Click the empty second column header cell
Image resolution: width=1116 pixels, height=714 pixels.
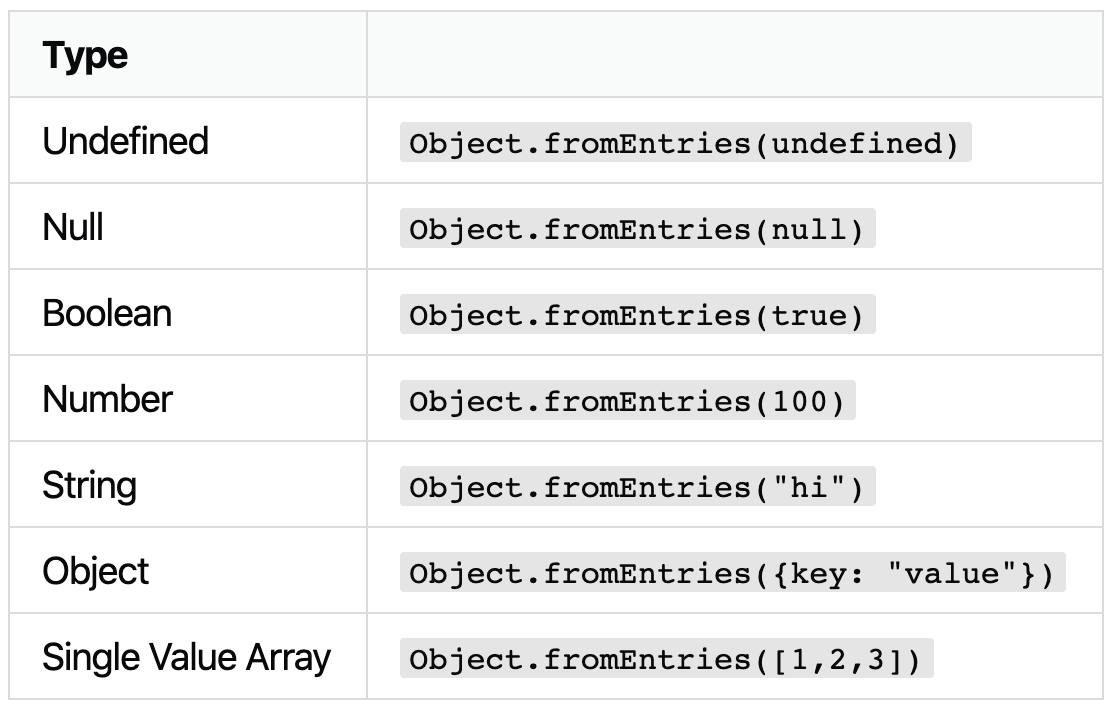tap(736, 56)
